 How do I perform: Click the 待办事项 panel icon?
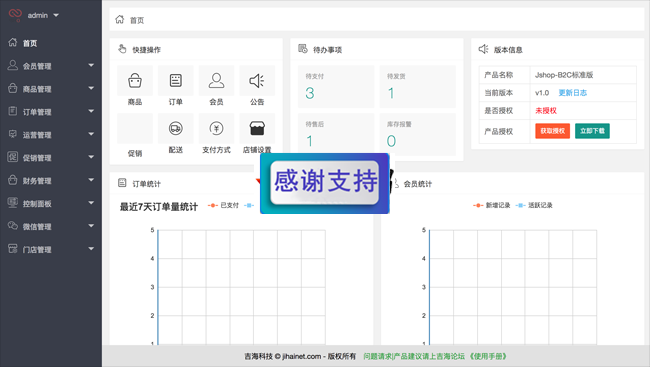pyautogui.click(x=303, y=49)
